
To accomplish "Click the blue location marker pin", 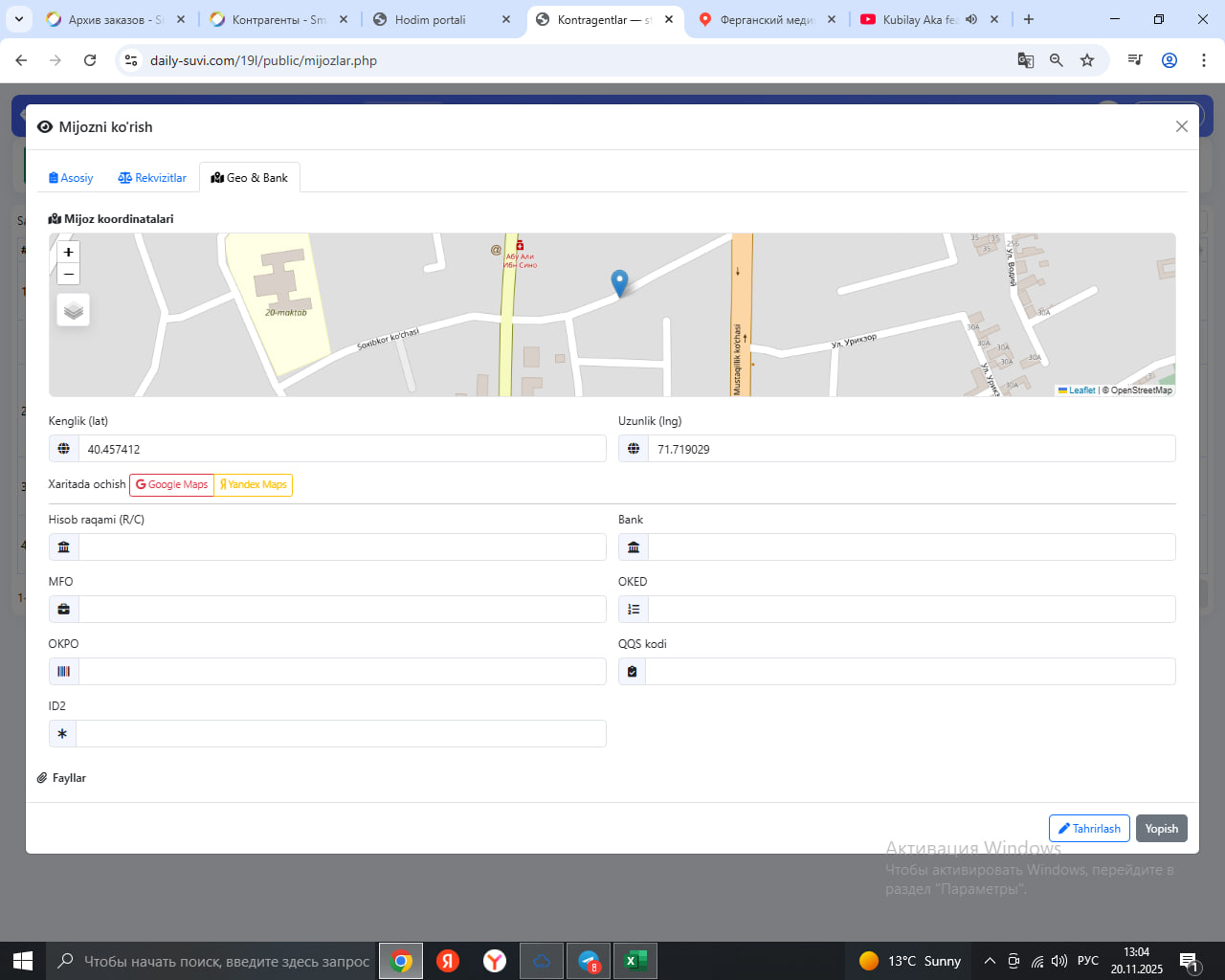I will pos(619,282).
